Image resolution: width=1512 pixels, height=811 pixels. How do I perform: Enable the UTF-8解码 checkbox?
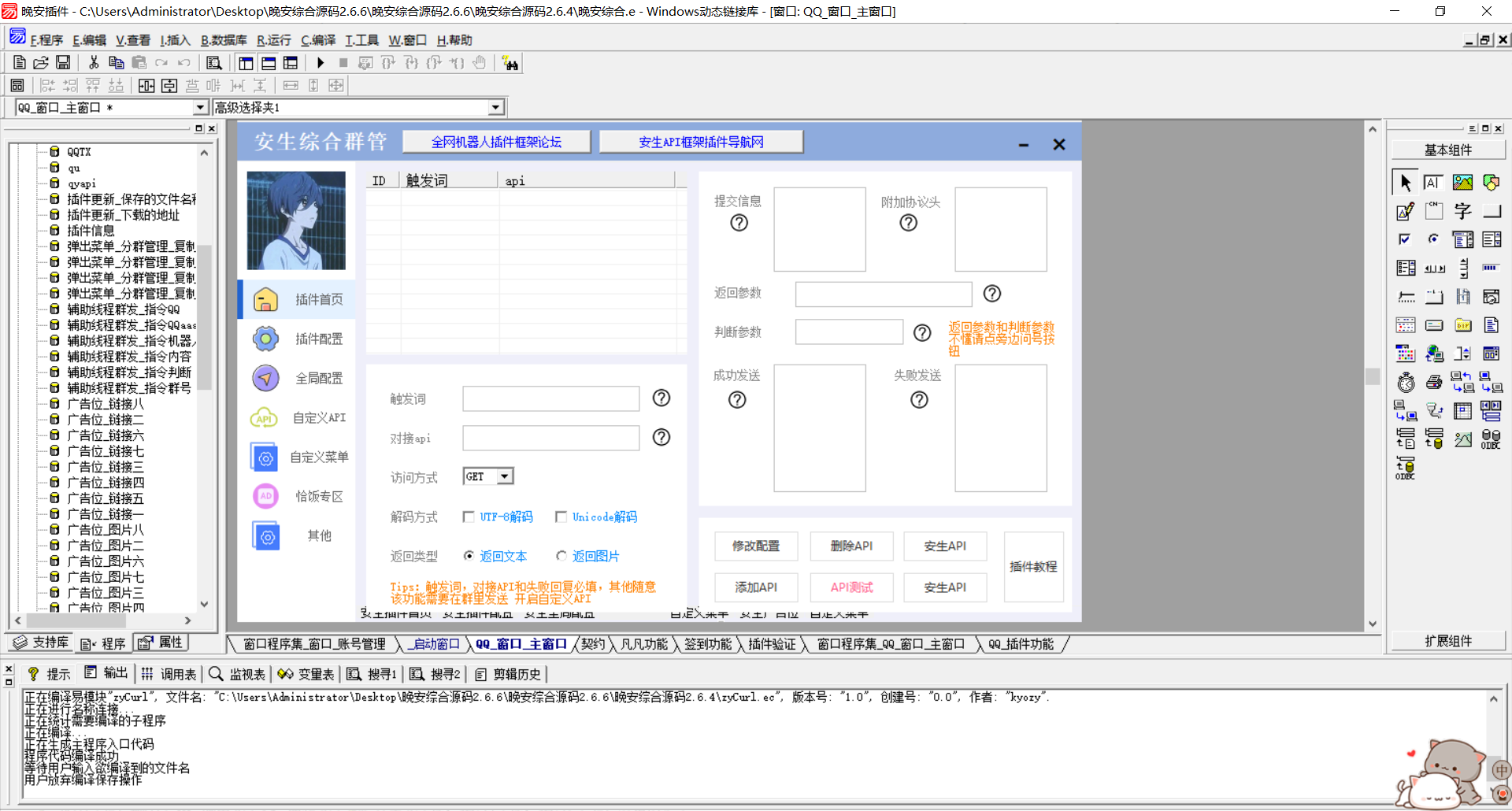click(469, 517)
